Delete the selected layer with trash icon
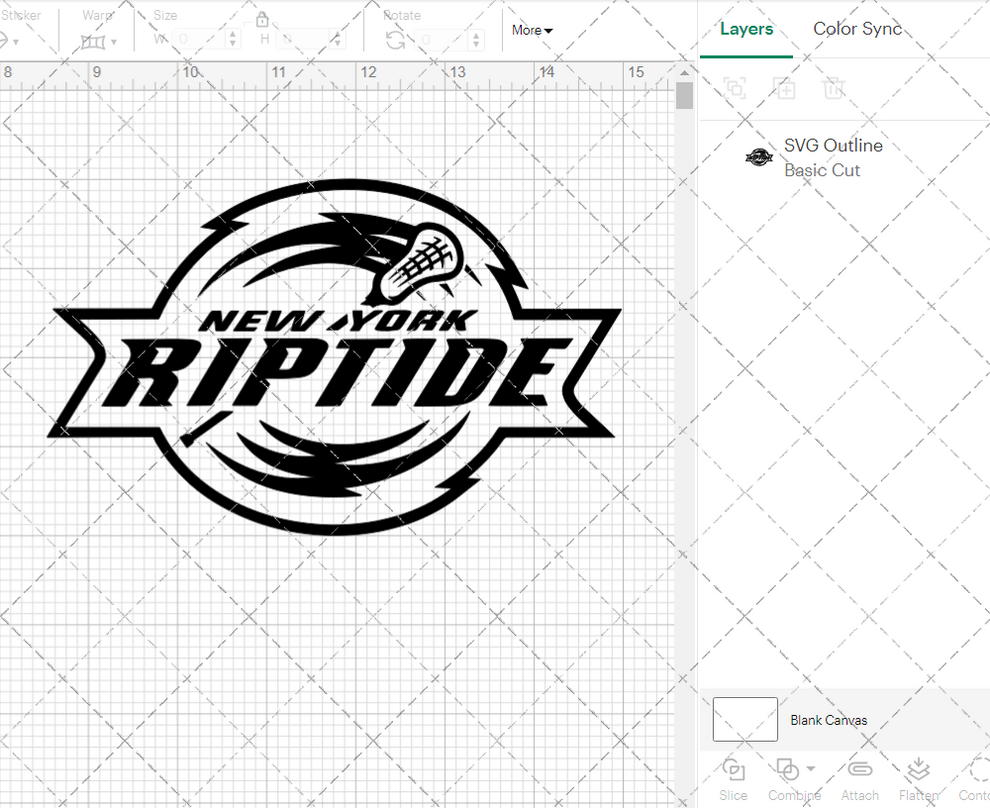This screenshot has height=808, width=990. 834,88
